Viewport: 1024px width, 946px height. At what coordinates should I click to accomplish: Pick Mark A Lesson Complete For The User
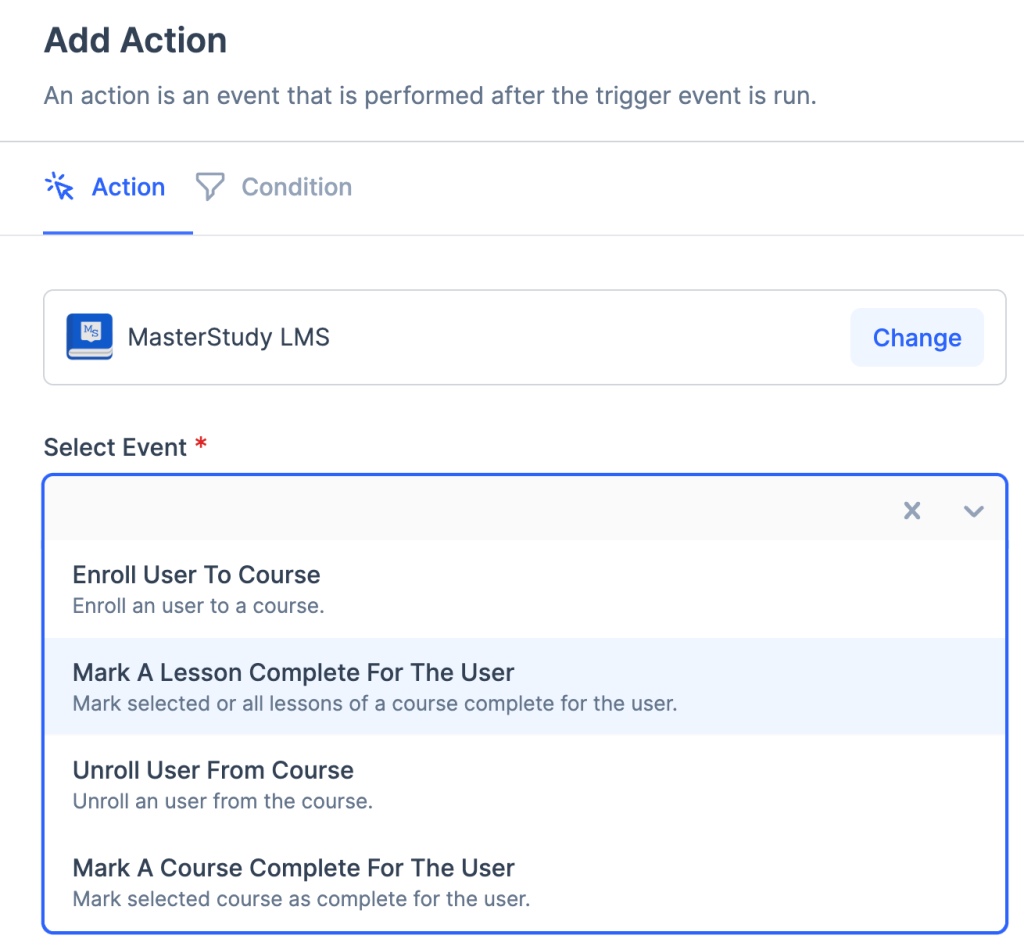click(293, 673)
